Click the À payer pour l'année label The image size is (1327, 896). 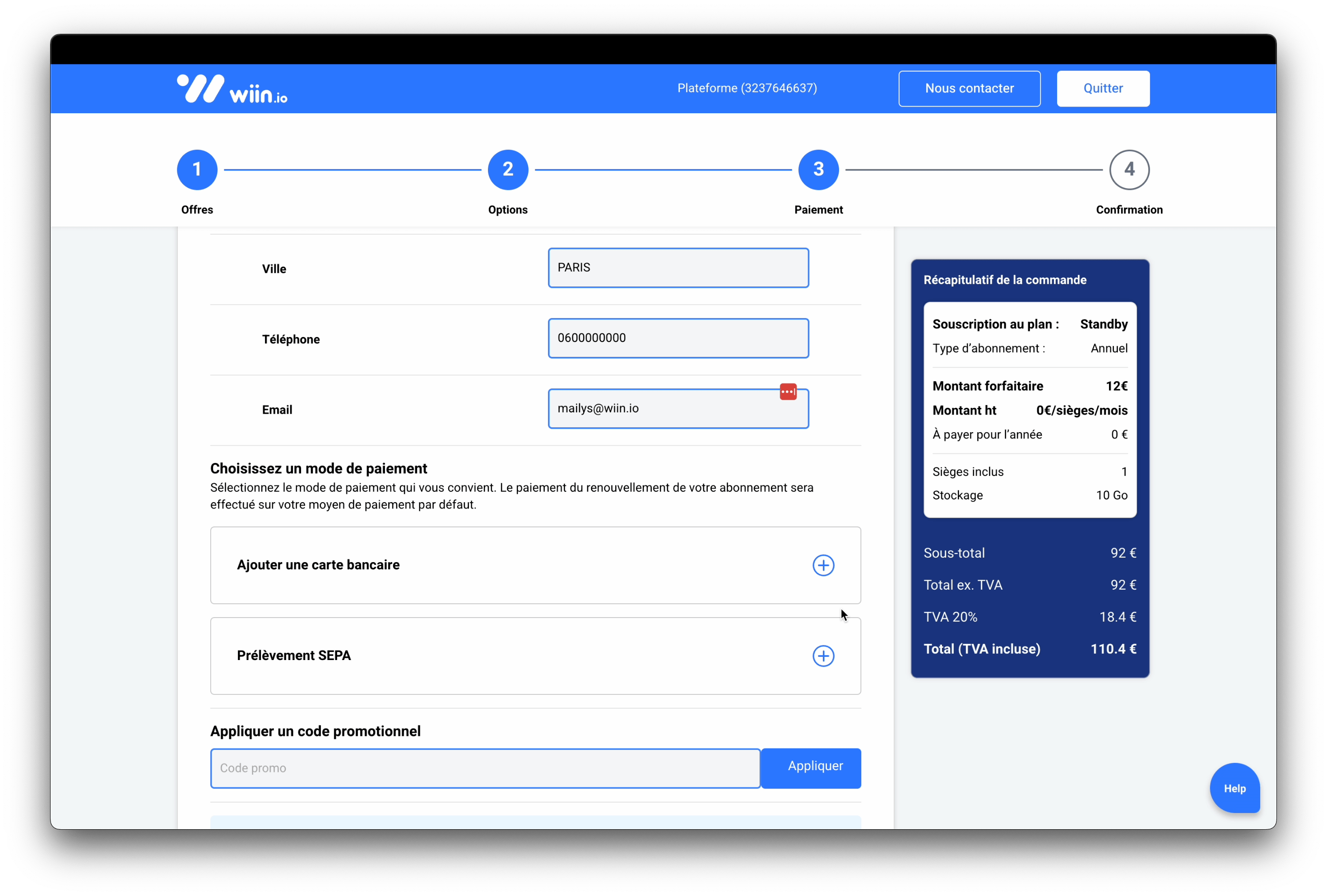(987, 434)
